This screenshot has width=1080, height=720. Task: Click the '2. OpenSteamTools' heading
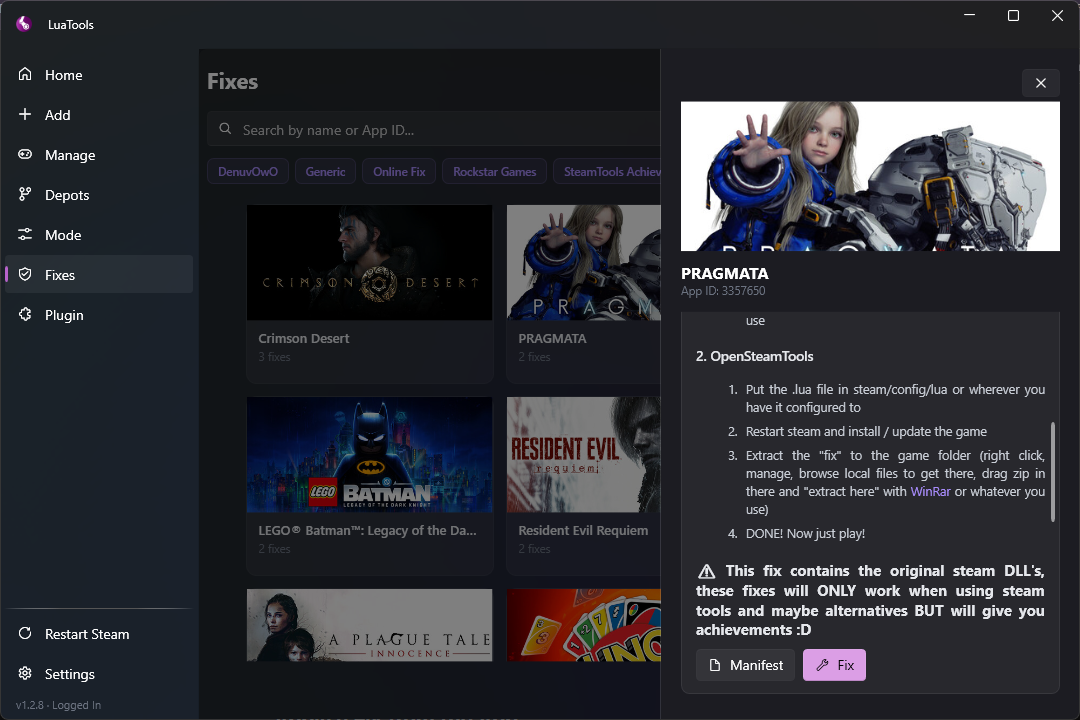(754, 356)
